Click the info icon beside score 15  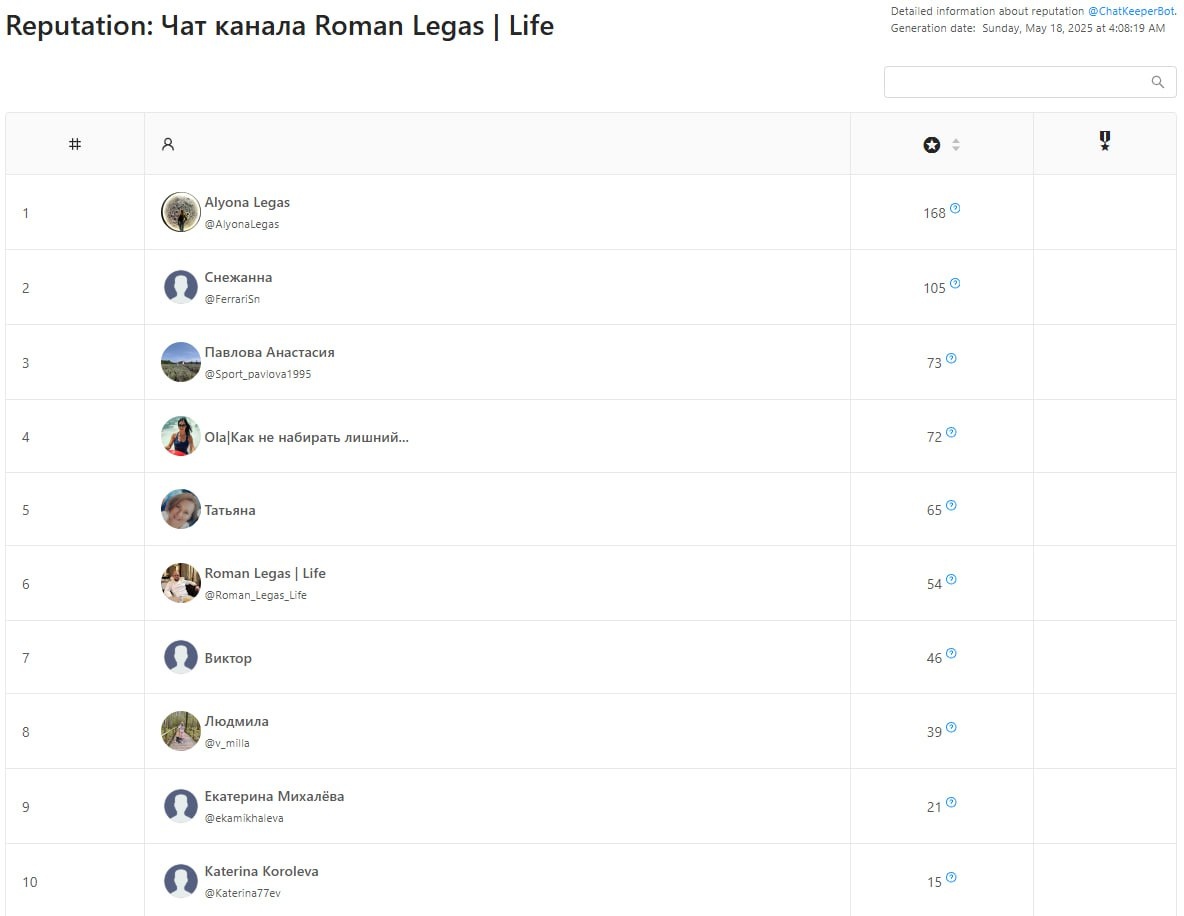coord(951,878)
